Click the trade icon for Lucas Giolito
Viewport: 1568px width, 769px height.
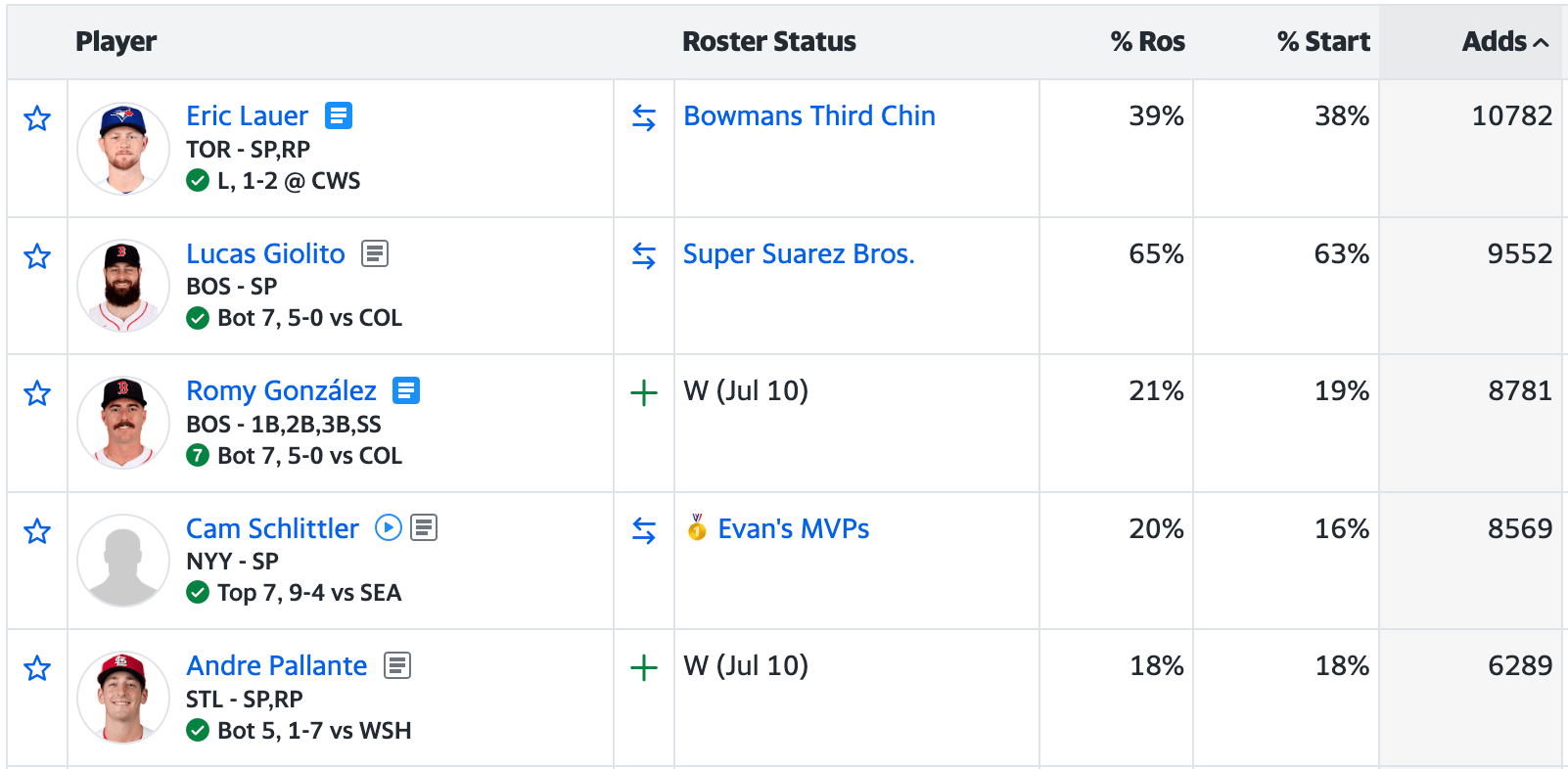[x=644, y=255]
